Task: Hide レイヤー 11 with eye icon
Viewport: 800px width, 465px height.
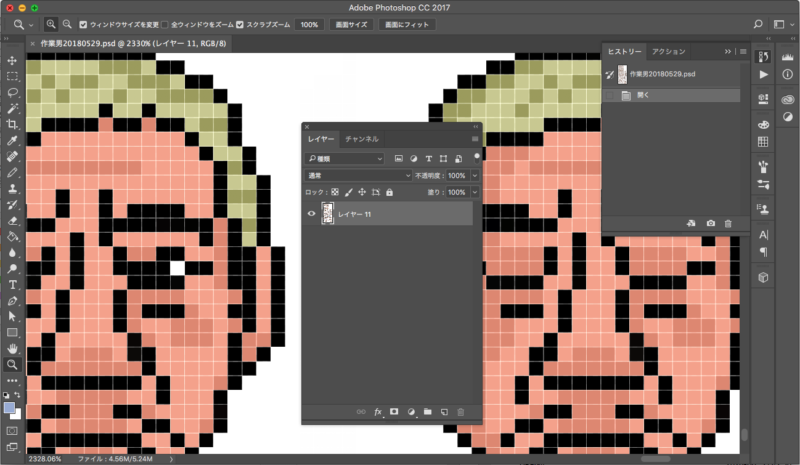Action: (x=311, y=214)
